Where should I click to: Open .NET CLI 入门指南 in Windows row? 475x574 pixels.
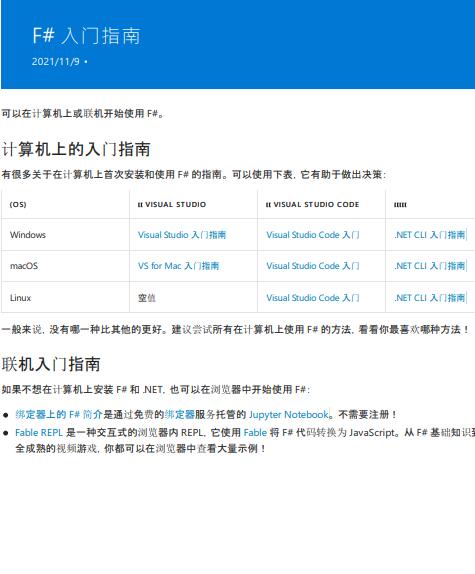coord(430,235)
